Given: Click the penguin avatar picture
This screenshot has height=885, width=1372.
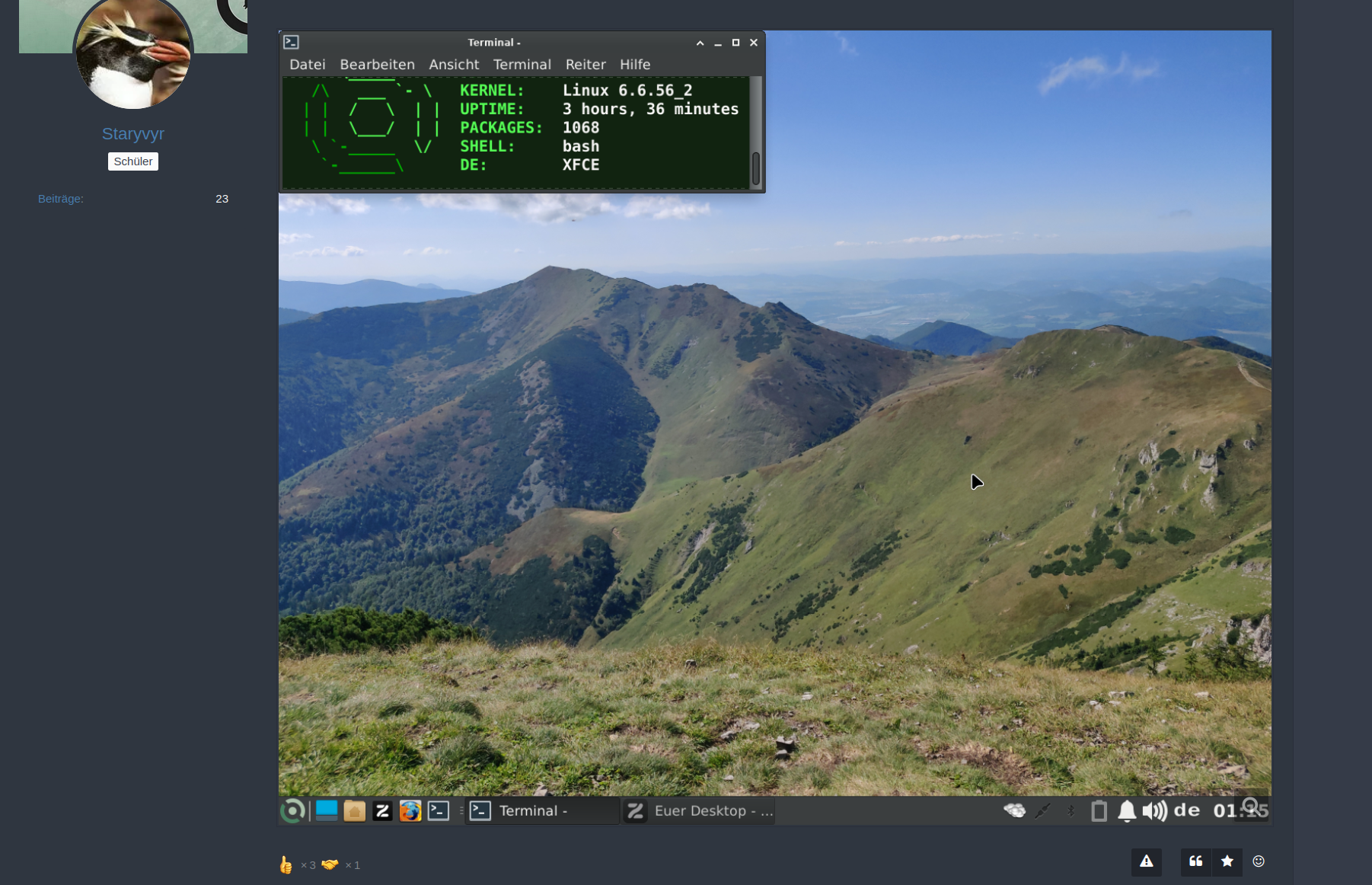Looking at the screenshot, I should [133, 53].
